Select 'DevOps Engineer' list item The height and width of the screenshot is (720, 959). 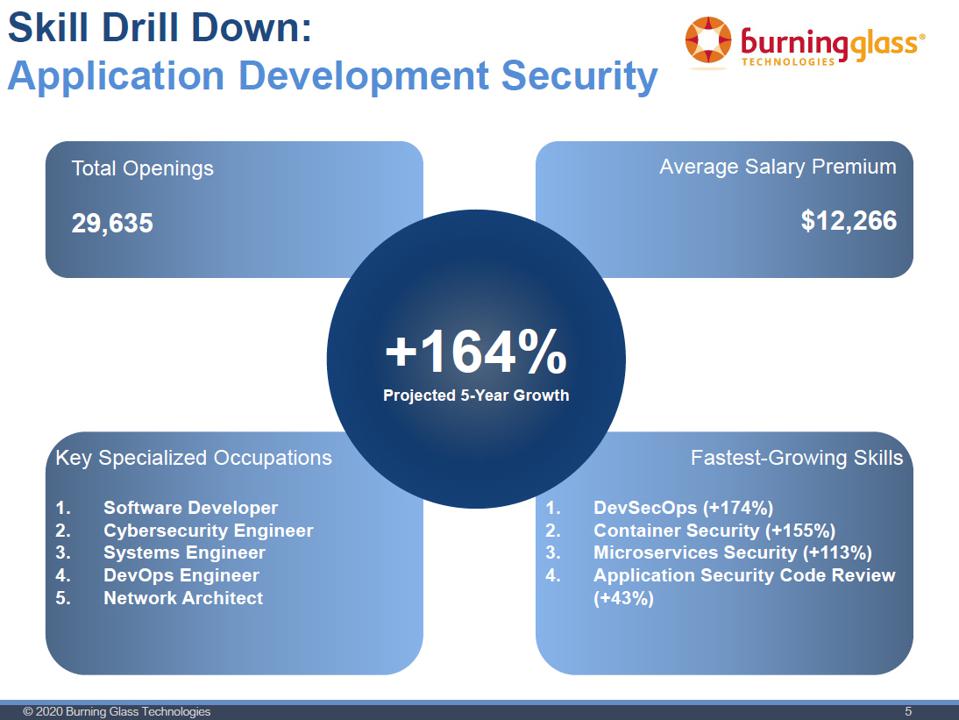click(x=181, y=575)
